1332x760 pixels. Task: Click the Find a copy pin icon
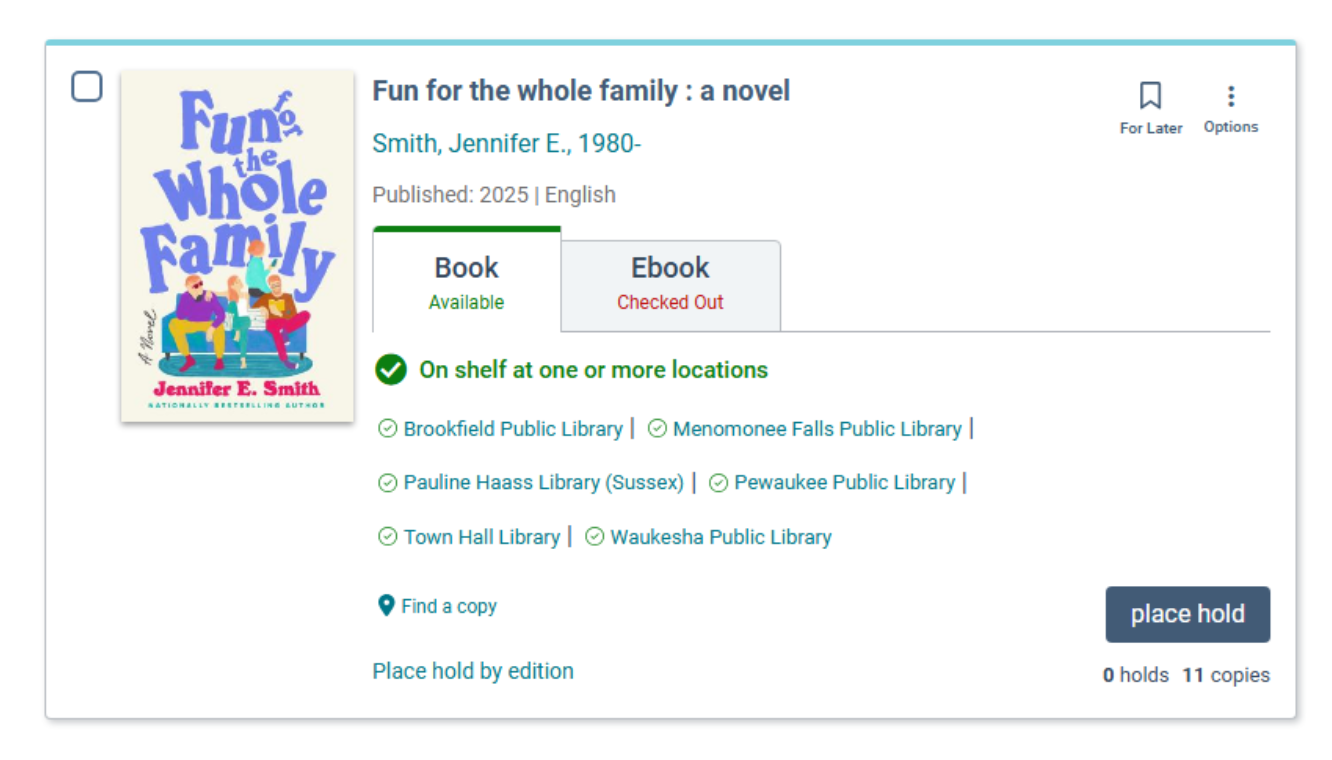pos(386,605)
